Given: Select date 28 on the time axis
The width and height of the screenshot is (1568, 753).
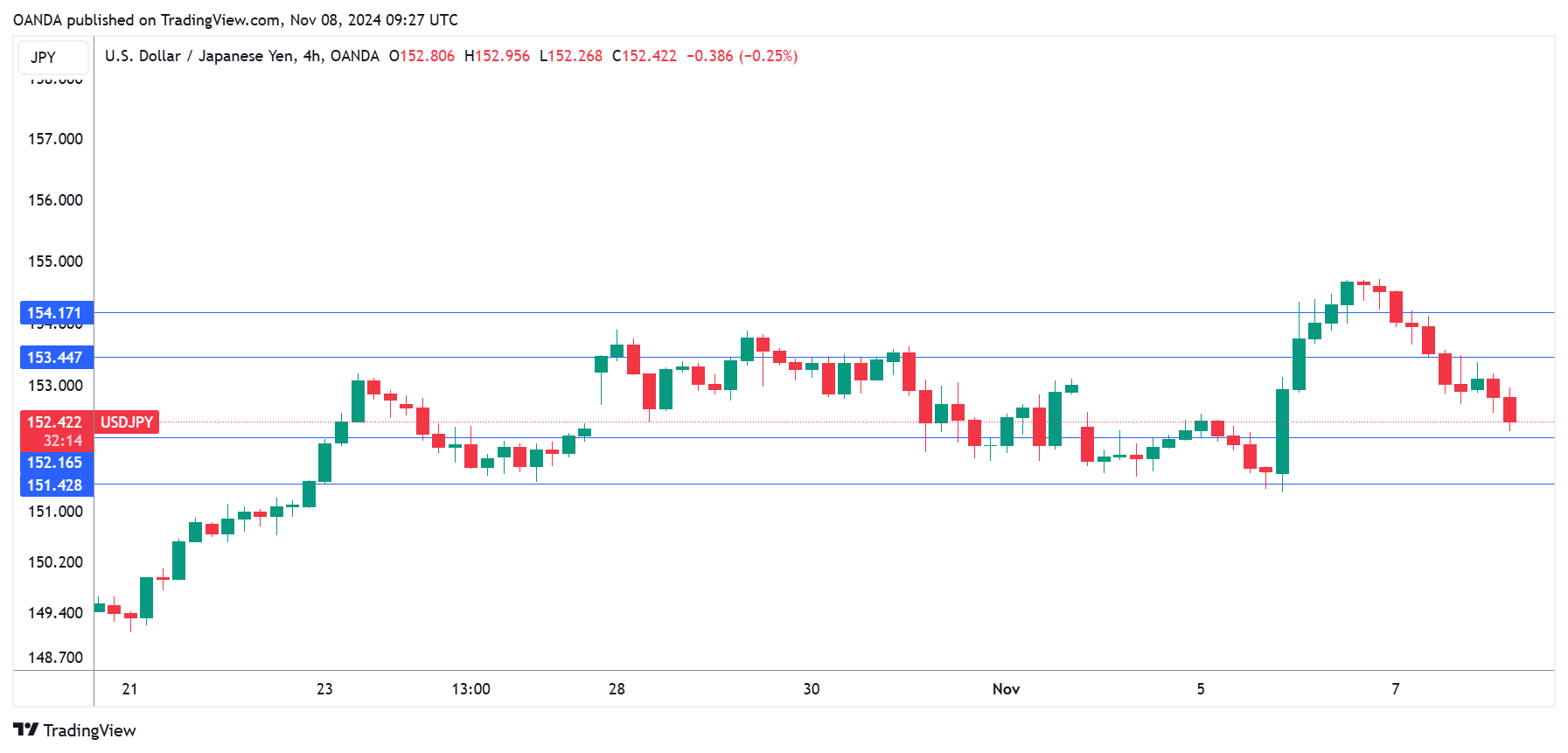Looking at the screenshot, I should [x=617, y=689].
